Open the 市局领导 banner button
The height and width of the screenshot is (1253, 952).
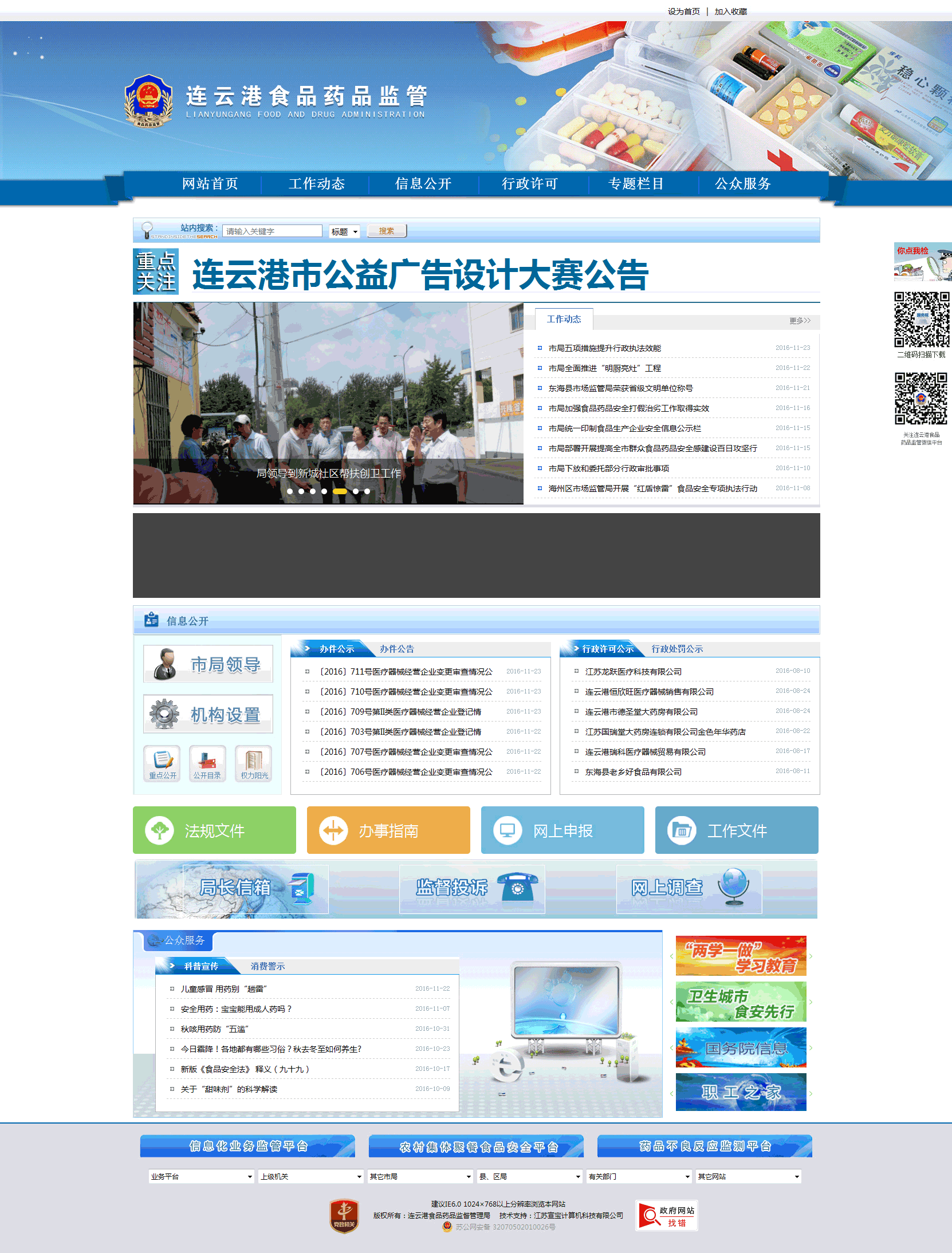click(208, 664)
